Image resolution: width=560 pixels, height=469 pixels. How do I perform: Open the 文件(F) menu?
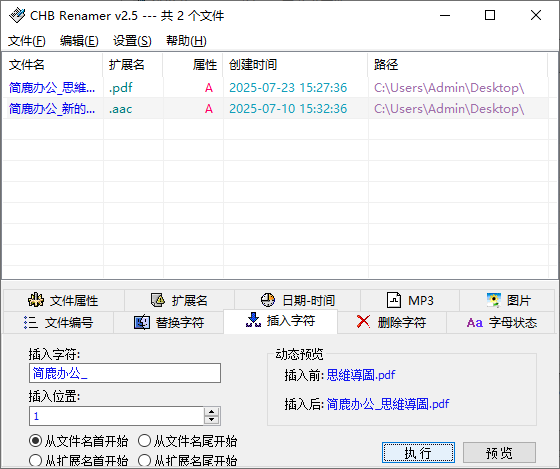(27, 41)
